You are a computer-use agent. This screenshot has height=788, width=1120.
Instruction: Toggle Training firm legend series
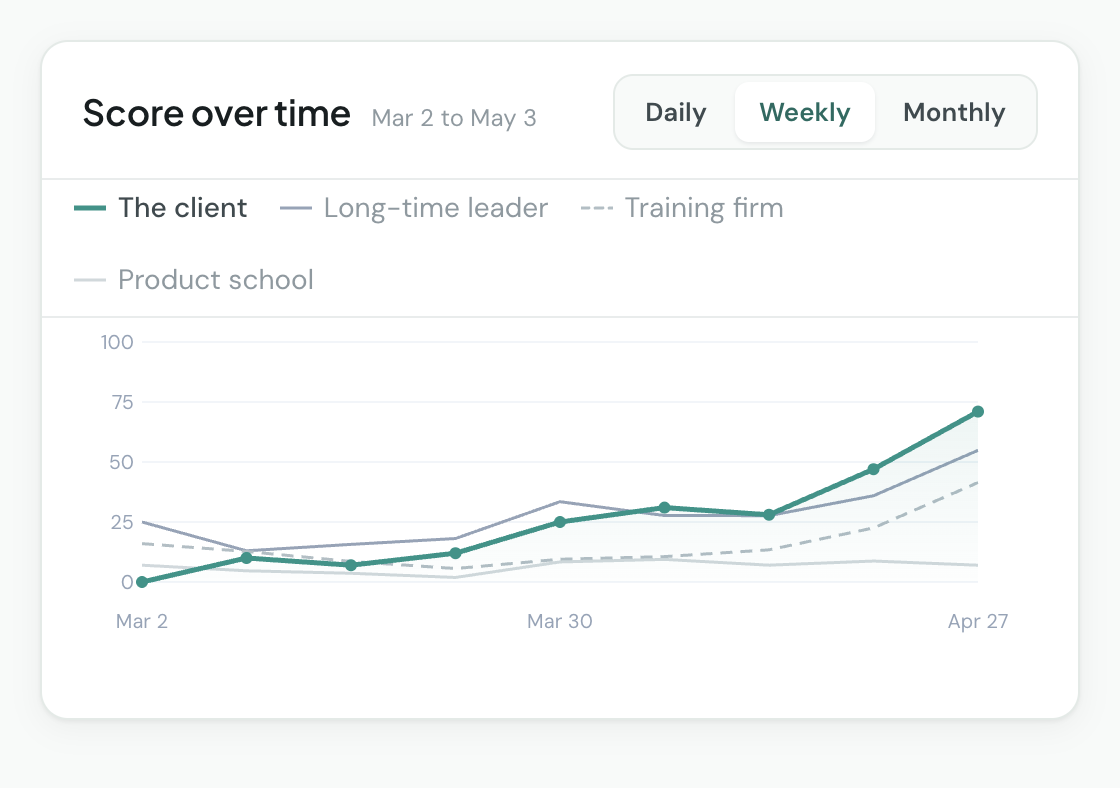tap(682, 208)
